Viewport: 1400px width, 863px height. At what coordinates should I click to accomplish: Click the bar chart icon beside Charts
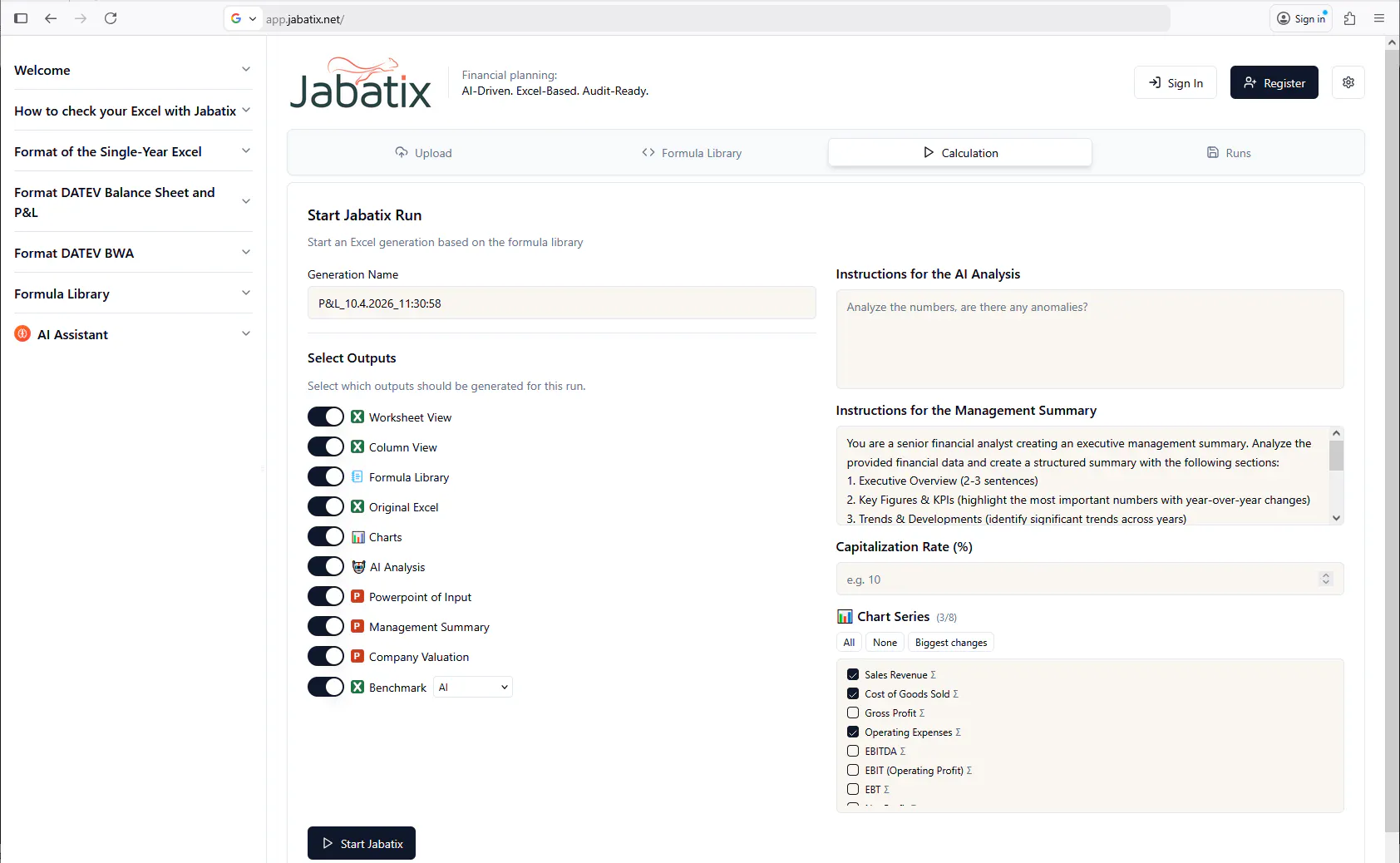(358, 537)
